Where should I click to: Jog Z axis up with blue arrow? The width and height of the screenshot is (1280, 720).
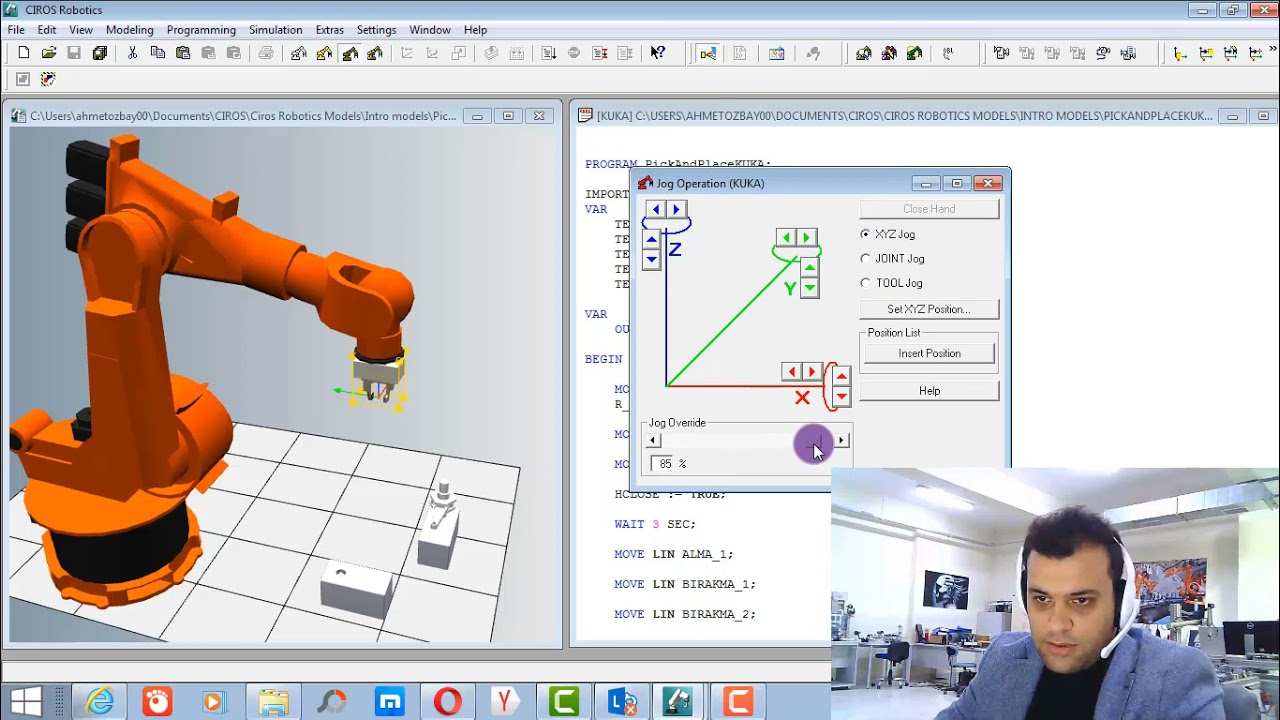tap(651, 240)
